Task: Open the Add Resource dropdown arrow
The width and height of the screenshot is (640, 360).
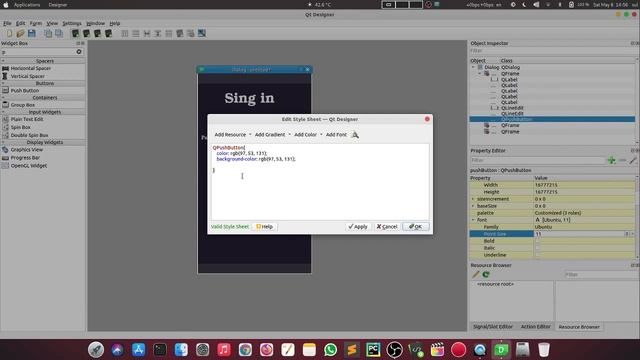Action: 250,135
